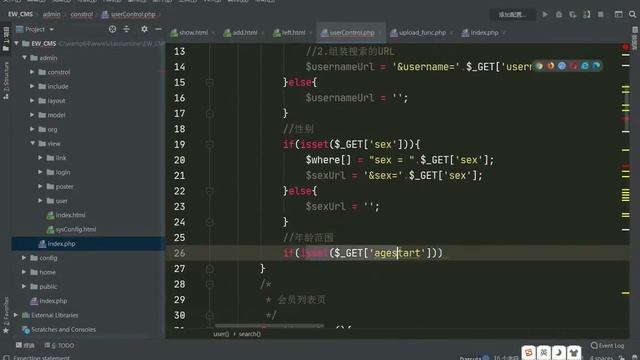Screen dimensions: 640x360
Task: Expand the model folder
Action: point(32,115)
